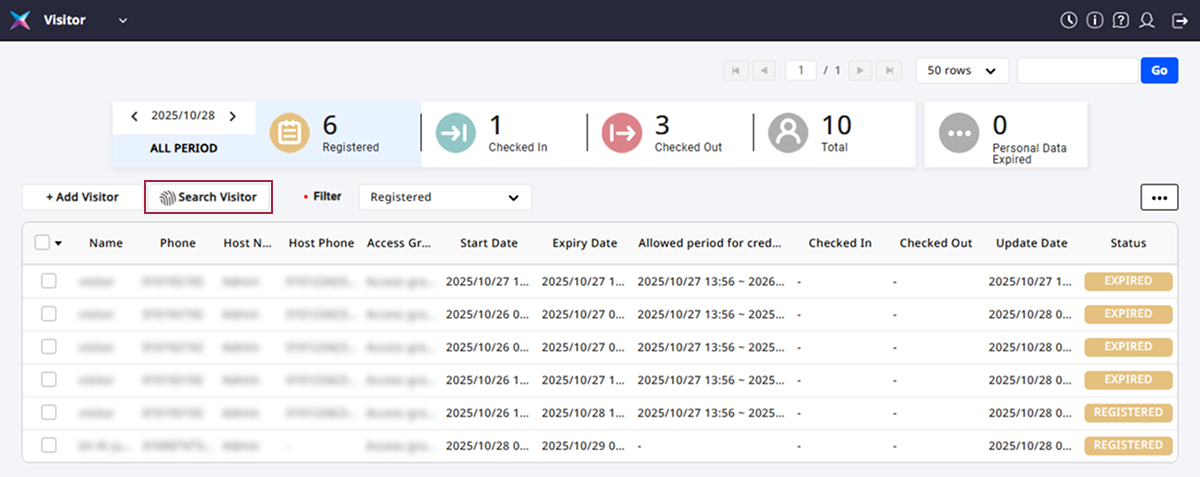The height and width of the screenshot is (477, 1200).
Task: Check the last visitor row checkbox
Action: pos(49,445)
